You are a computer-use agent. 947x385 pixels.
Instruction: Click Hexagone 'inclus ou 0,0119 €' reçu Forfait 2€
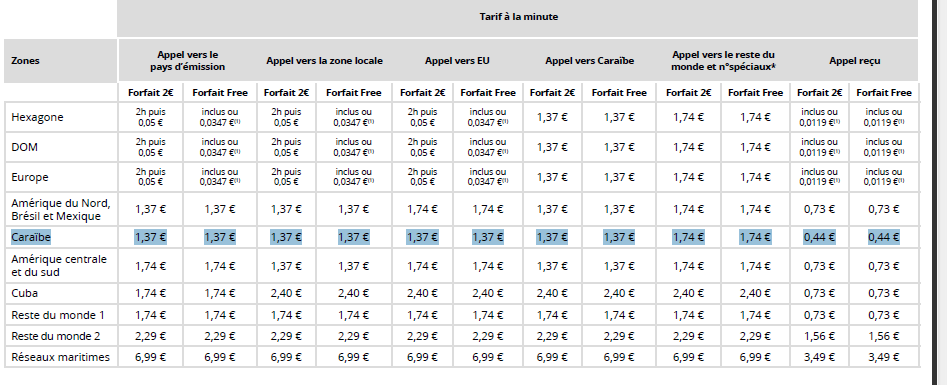[x=820, y=117]
